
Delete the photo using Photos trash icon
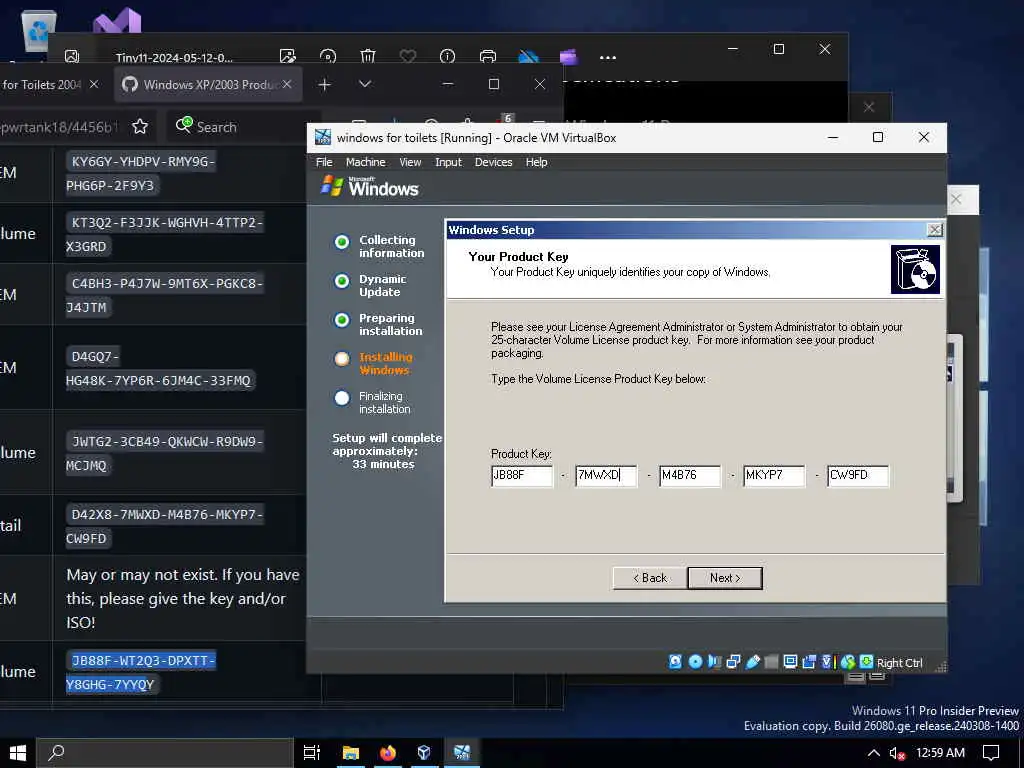point(368,56)
